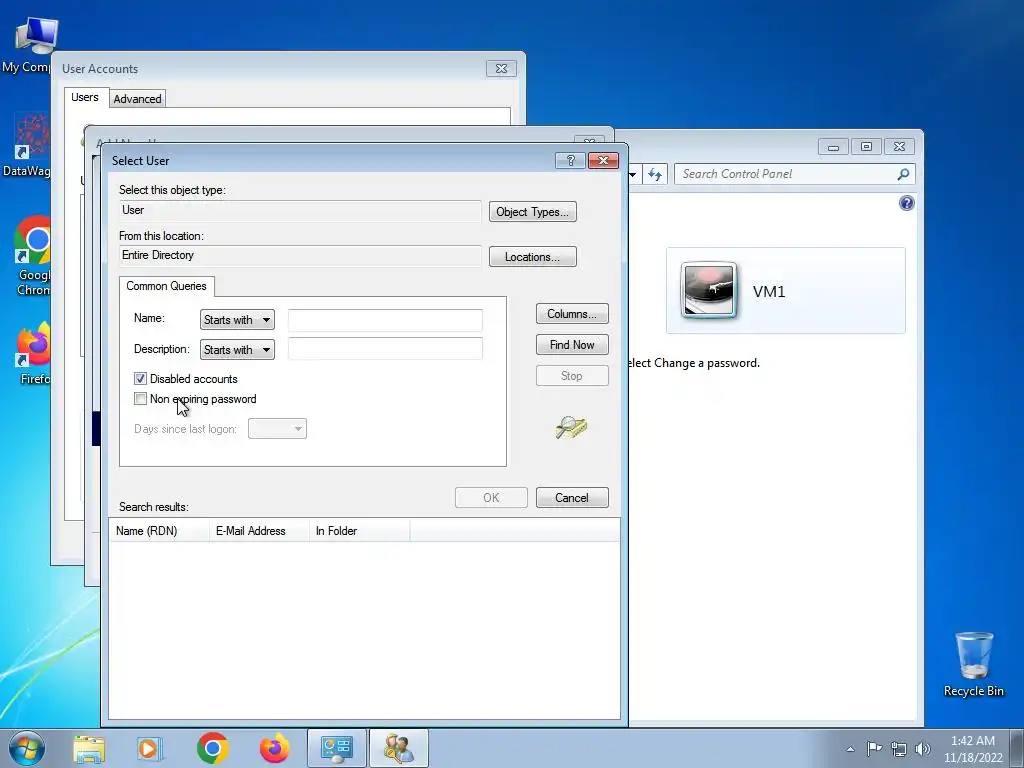This screenshot has width=1024, height=768.
Task: Click the network tray icon
Action: (899, 749)
